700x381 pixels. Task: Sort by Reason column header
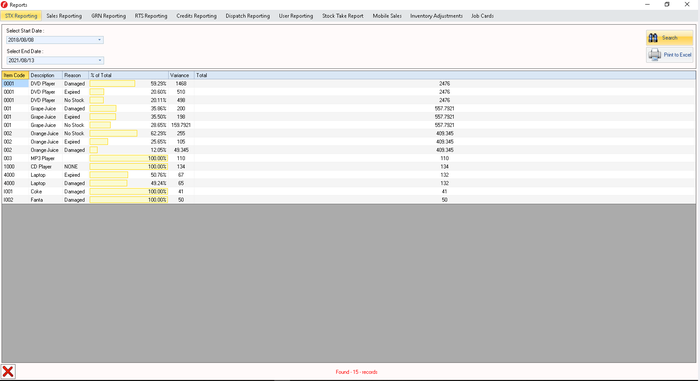(75, 75)
